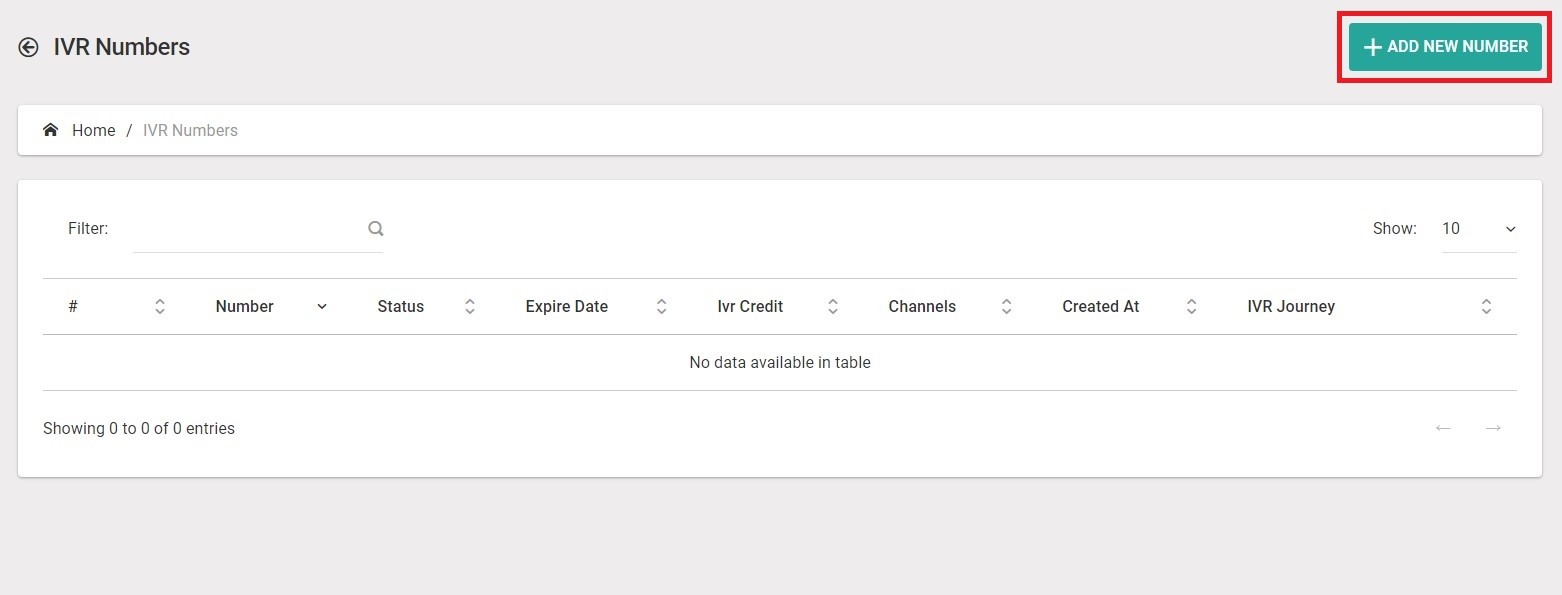Click the home icon in breadcrumb
Image resolution: width=1562 pixels, height=595 pixels.
click(x=51, y=130)
